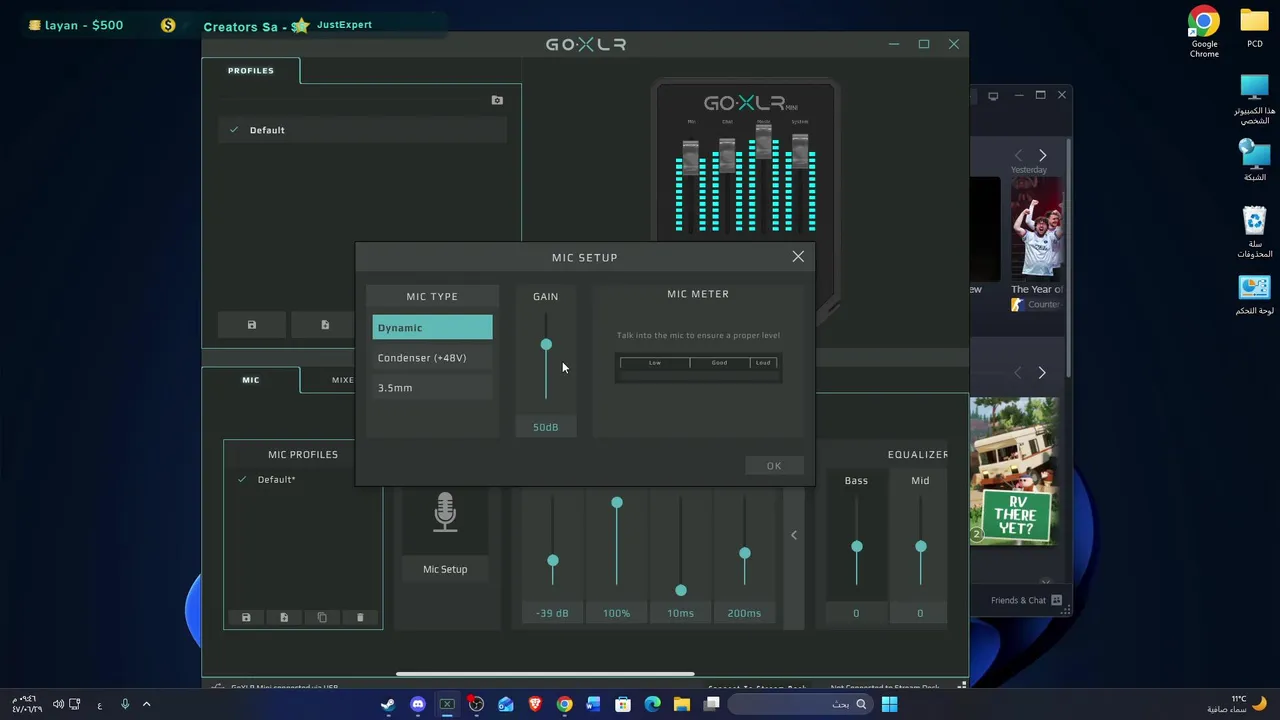1280x720 pixels.
Task: Adjust the mic Gain slider handle
Action: coord(546,345)
